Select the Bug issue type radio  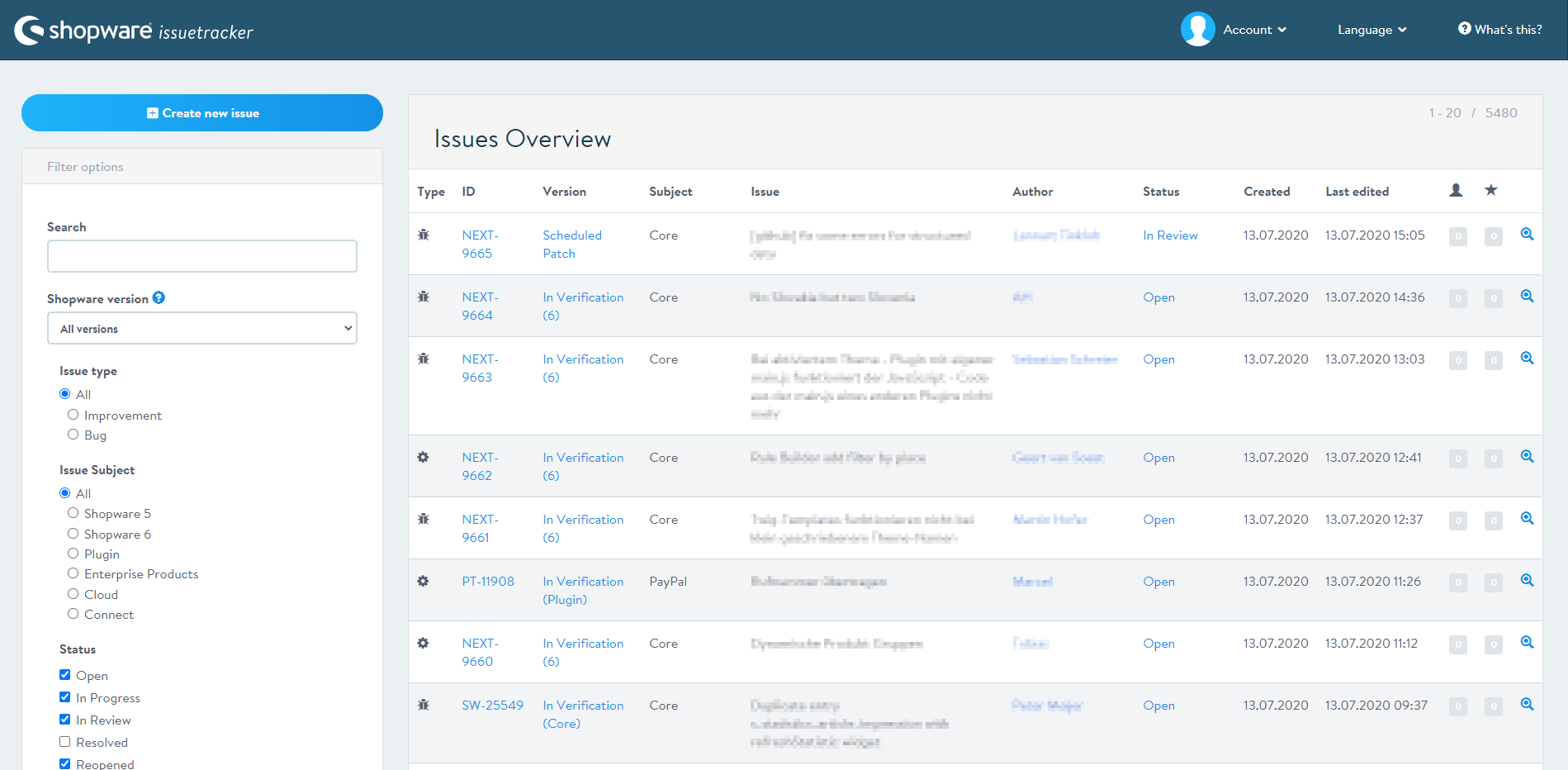click(x=73, y=435)
